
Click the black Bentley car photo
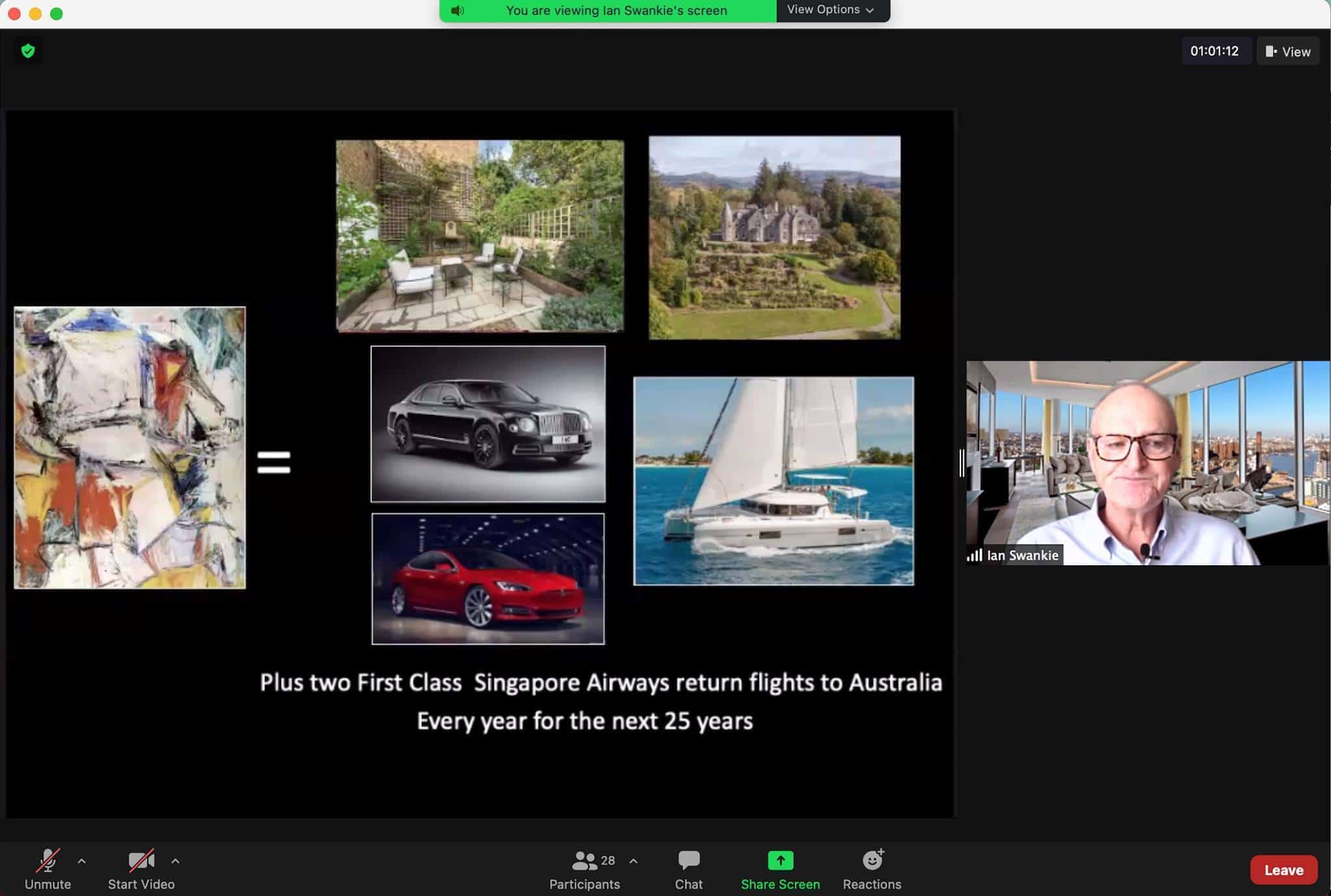pos(488,424)
